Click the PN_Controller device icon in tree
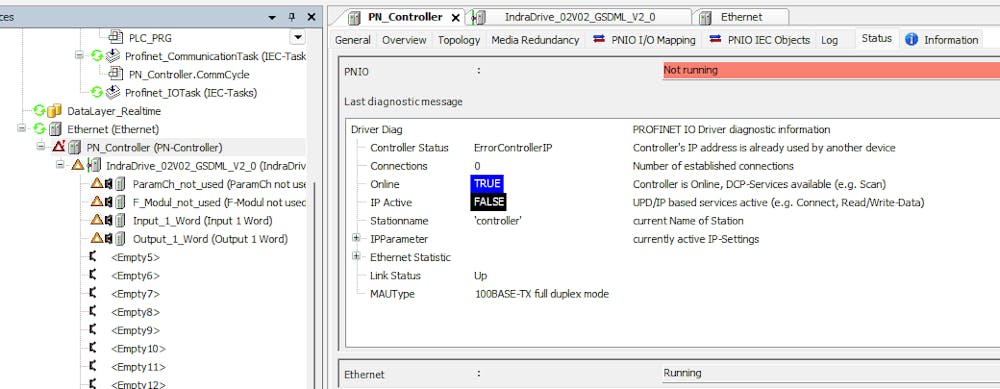Image resolution: width=1000 pixels, height=389 pixels. coord(74,147)
